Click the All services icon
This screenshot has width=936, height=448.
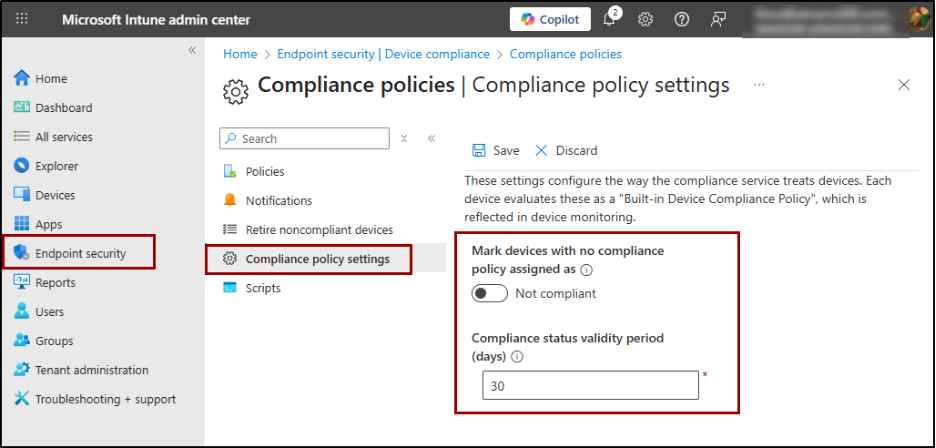21,136
